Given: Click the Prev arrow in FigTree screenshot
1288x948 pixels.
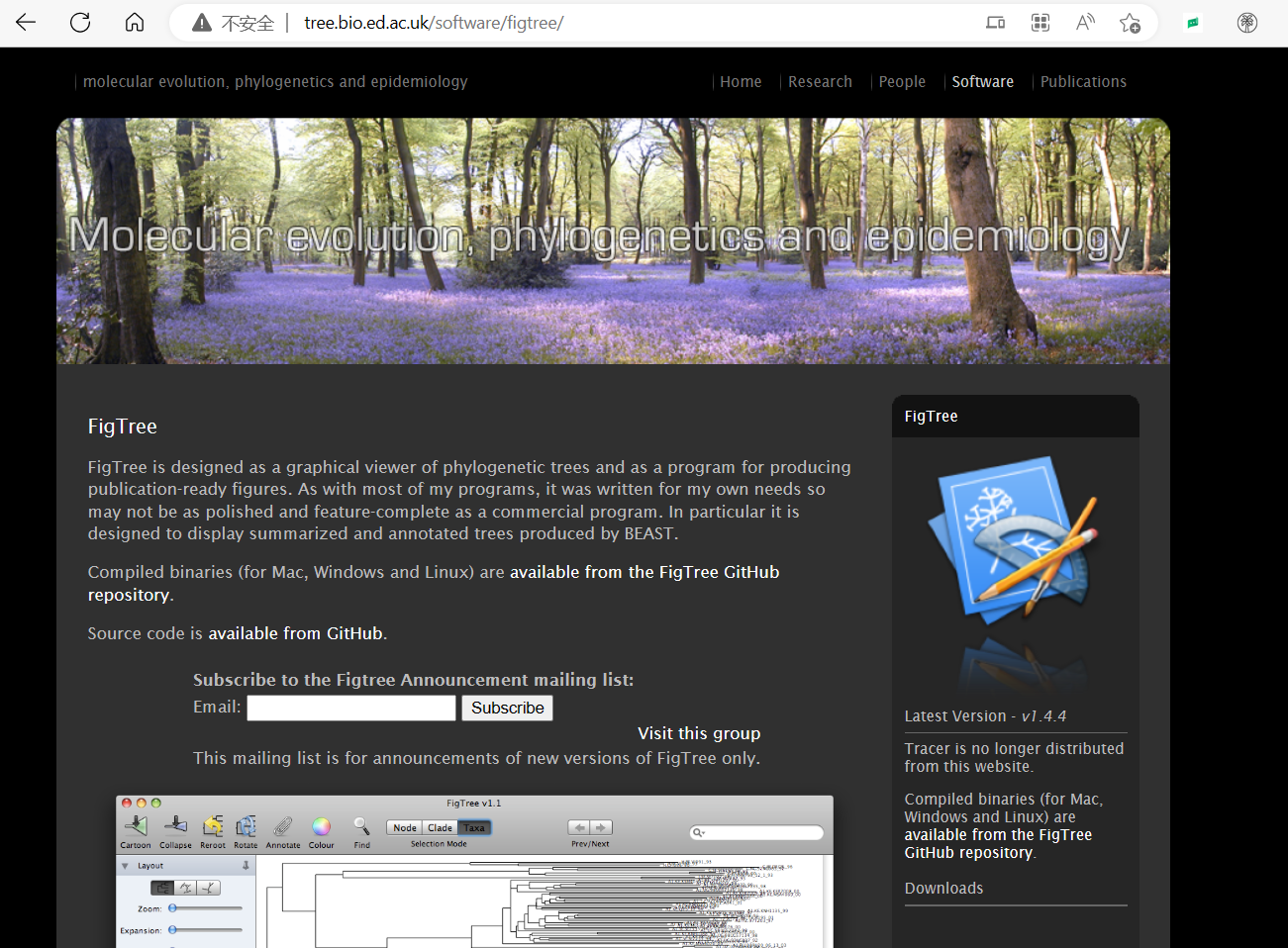Looking at the screenshot, I should 579,827.
